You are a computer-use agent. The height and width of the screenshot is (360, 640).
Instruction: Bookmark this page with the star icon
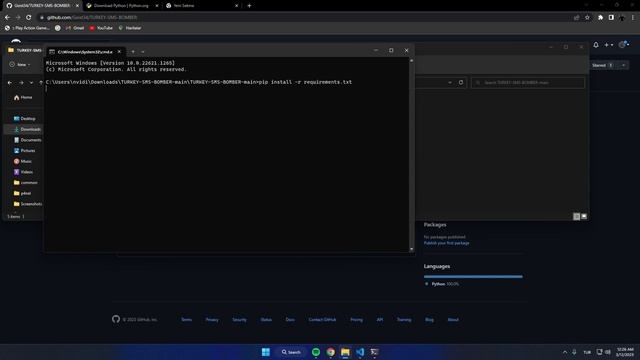pyautogui.click(x=587, y=18)
